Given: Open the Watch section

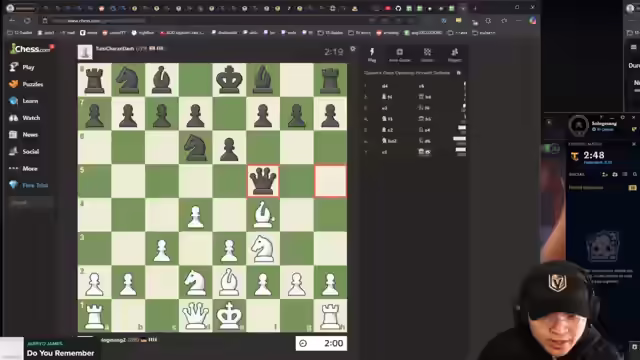Looking at the screenshot, I should [x=24, y=118].
